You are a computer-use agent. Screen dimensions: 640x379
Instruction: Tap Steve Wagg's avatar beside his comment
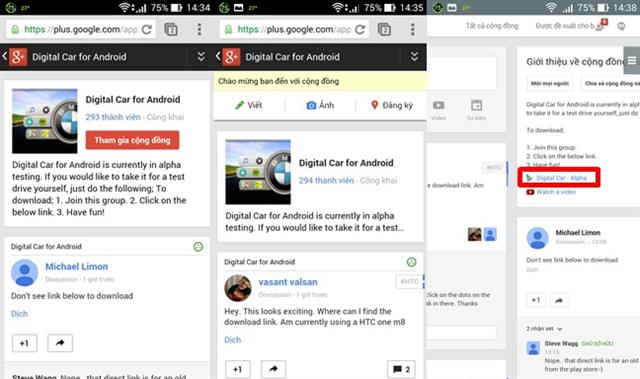click(x=533, y=348)
